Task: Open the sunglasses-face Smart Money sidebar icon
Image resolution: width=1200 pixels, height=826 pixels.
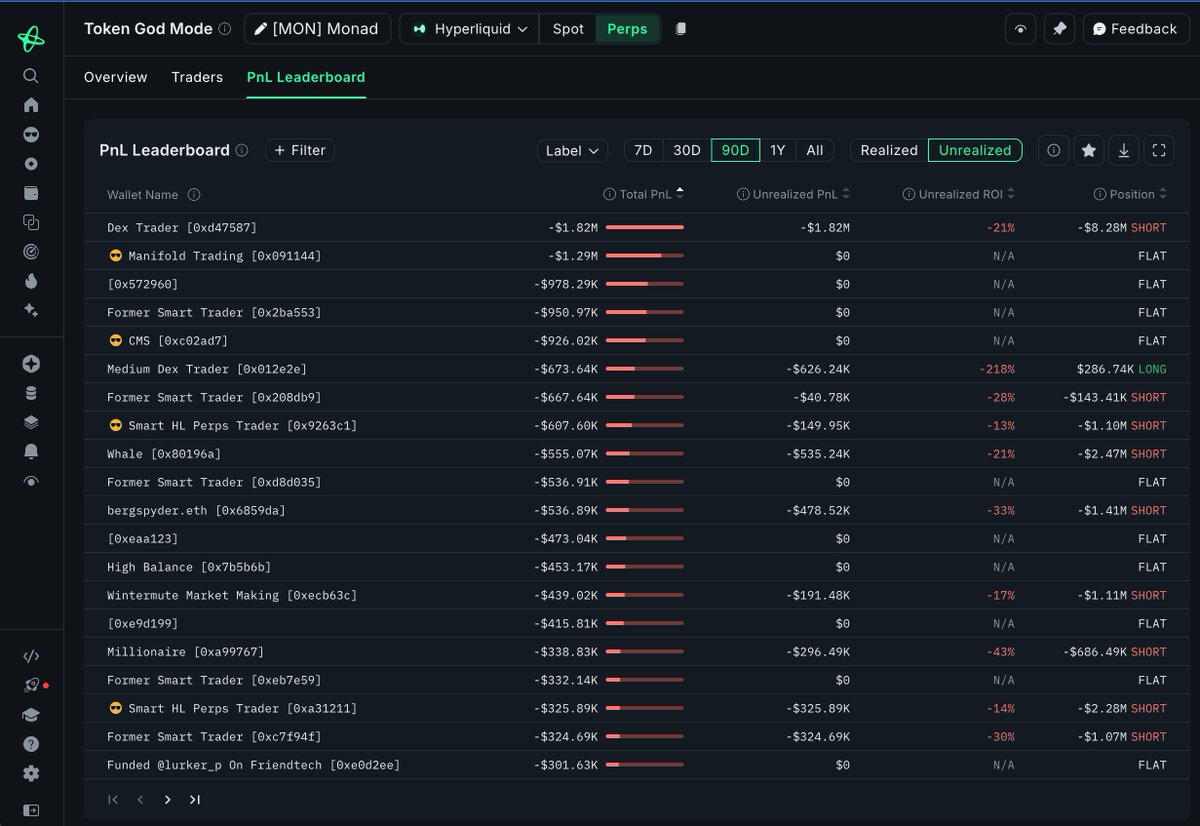Action: point(31,135)
